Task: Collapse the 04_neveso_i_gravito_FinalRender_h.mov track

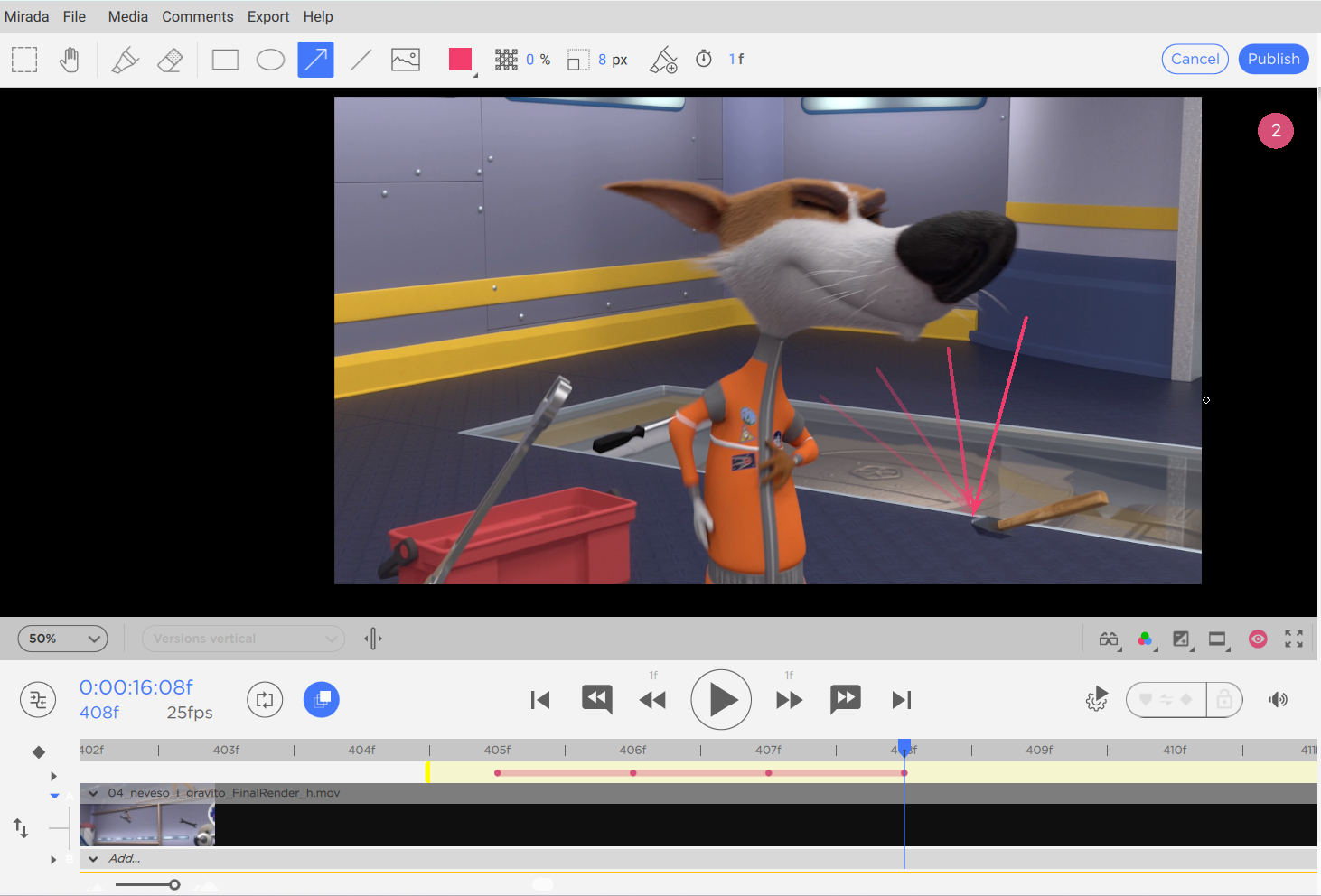Action: coord(93,793)
